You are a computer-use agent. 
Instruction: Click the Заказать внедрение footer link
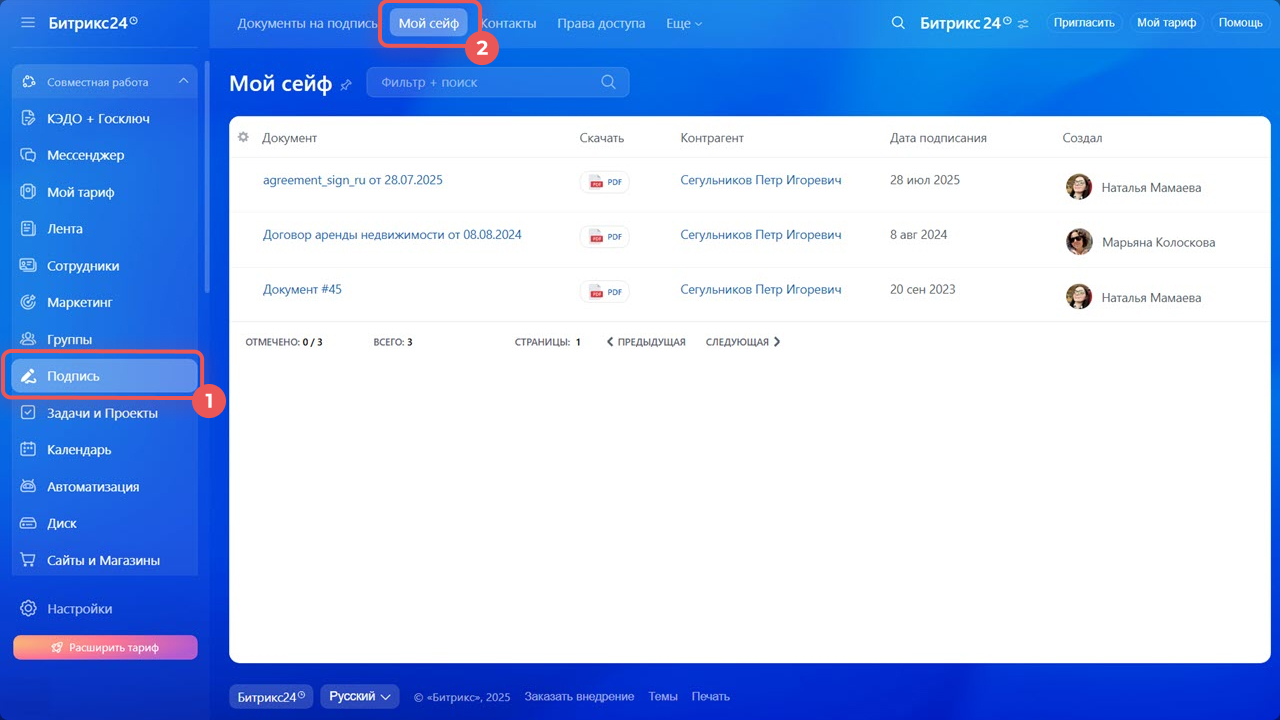point(579,696)
